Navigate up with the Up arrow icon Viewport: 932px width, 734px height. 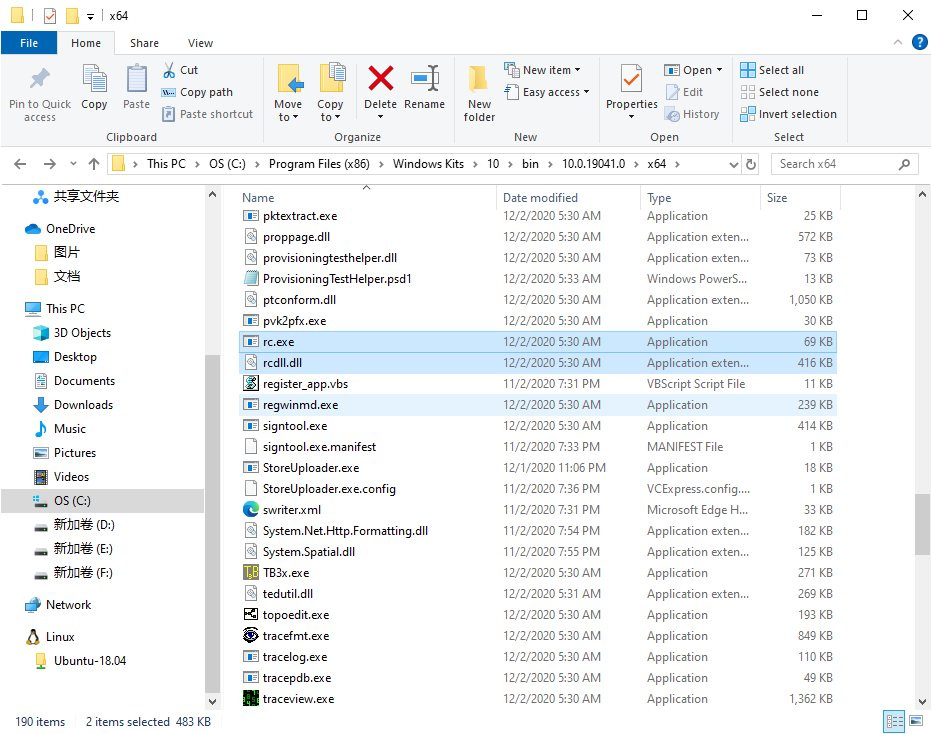(x=94, y=164)
